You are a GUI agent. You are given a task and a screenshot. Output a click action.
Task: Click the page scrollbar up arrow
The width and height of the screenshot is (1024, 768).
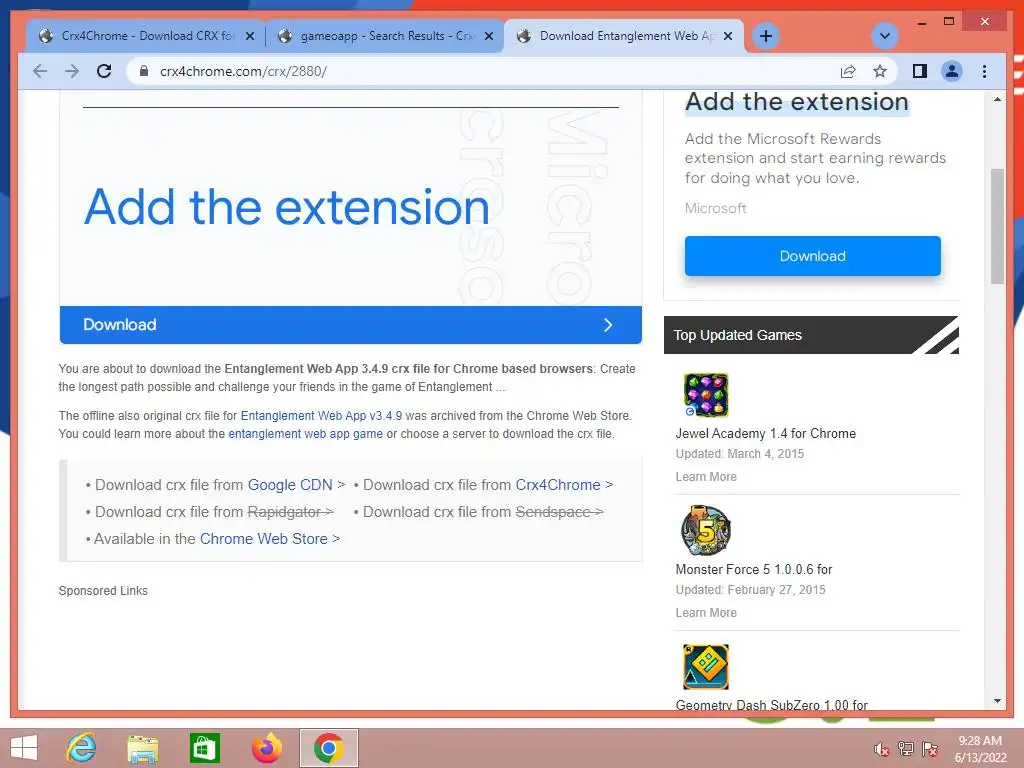pos(997,99)
